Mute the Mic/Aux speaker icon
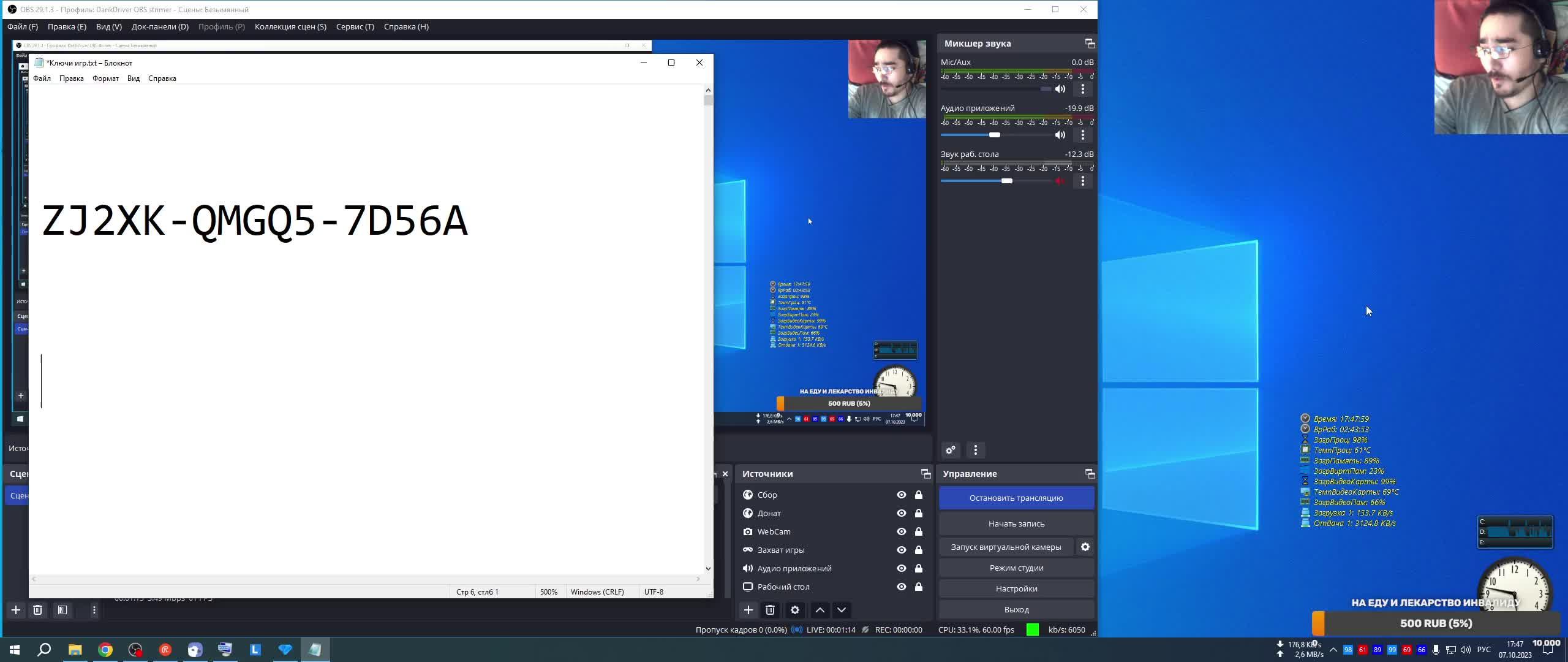The image size is (1568, 662). tap(1060, 89)
